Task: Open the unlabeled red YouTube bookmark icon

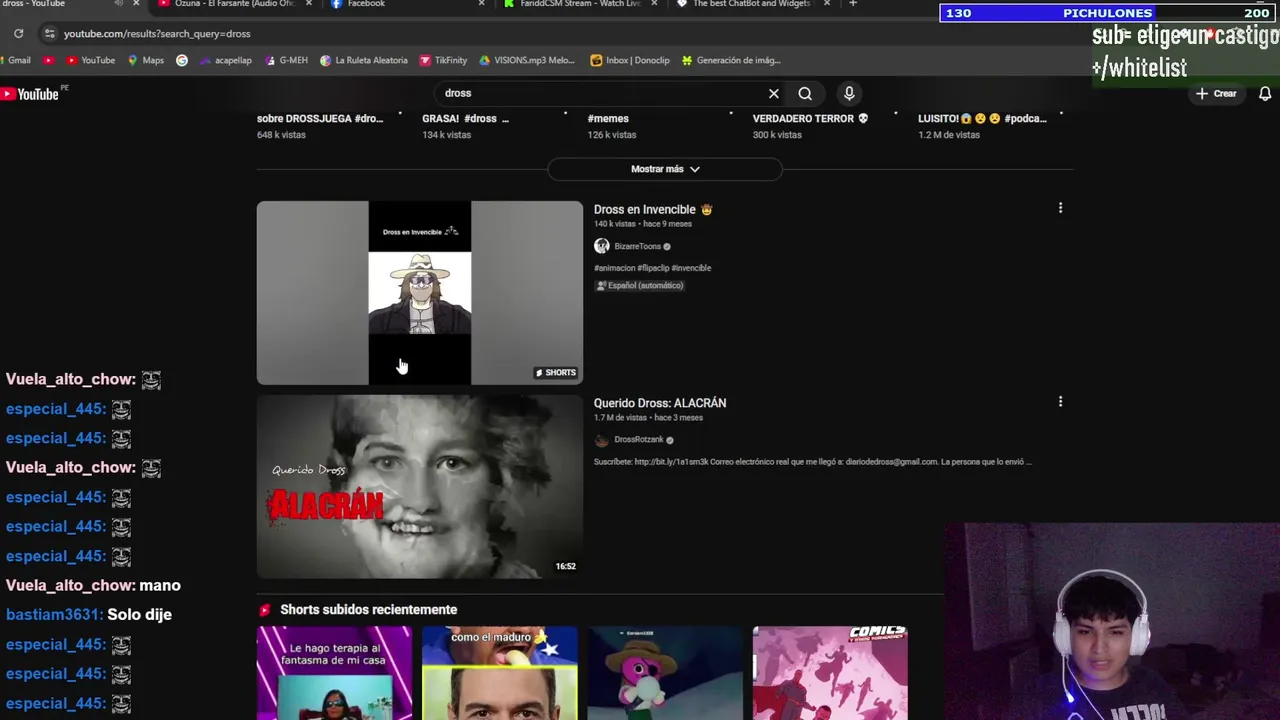Action: coord(48,60)
